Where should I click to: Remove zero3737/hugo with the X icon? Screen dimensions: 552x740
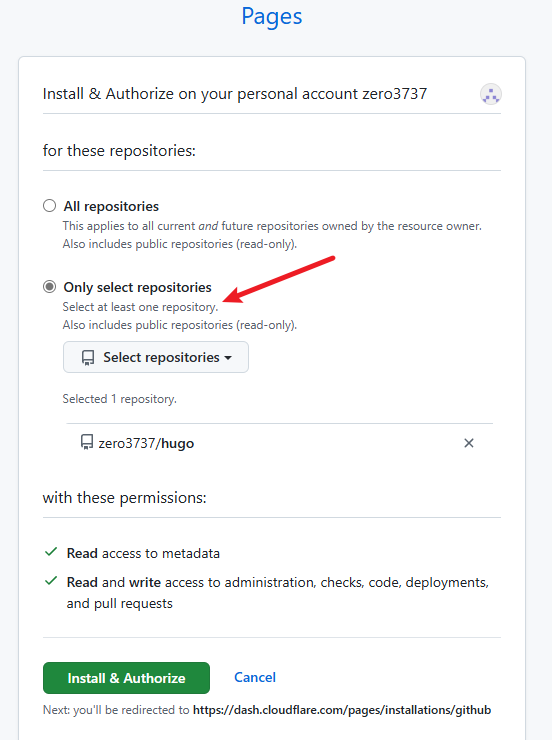point(468,443)
